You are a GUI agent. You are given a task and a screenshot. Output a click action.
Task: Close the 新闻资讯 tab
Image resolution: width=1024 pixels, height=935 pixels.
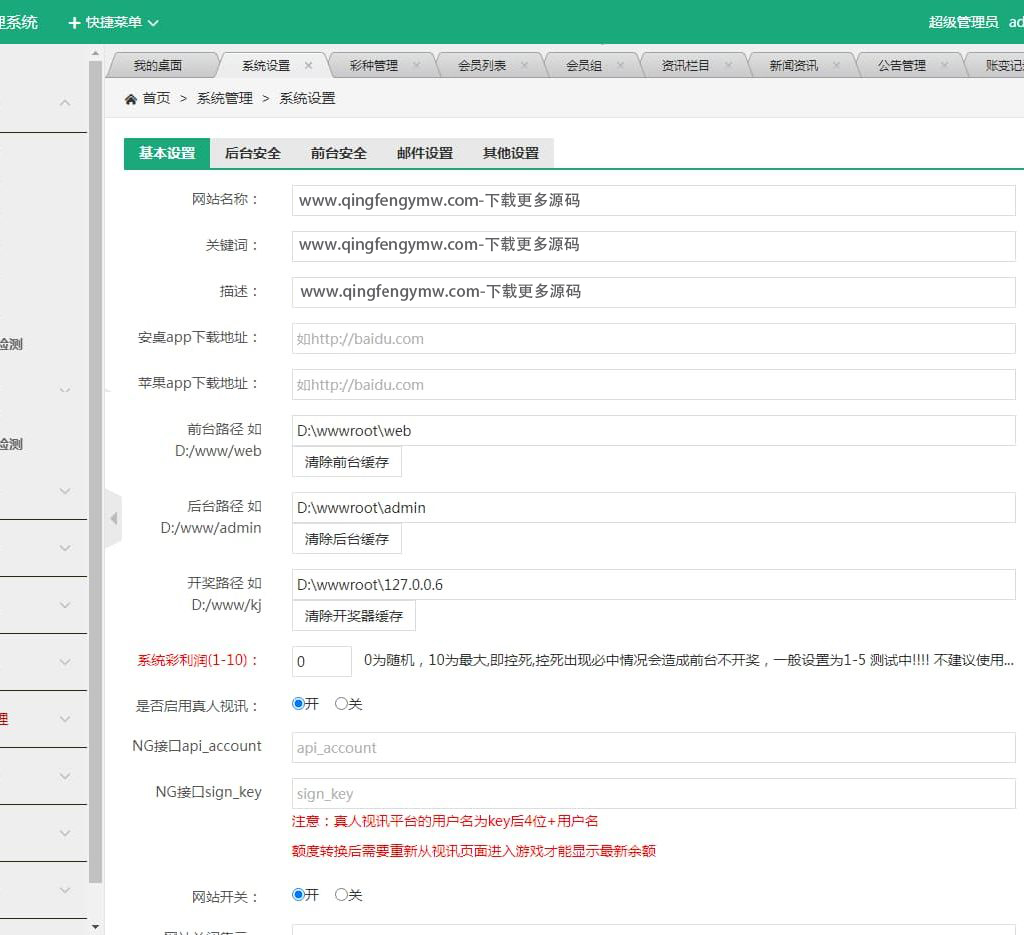click(837, 65)
